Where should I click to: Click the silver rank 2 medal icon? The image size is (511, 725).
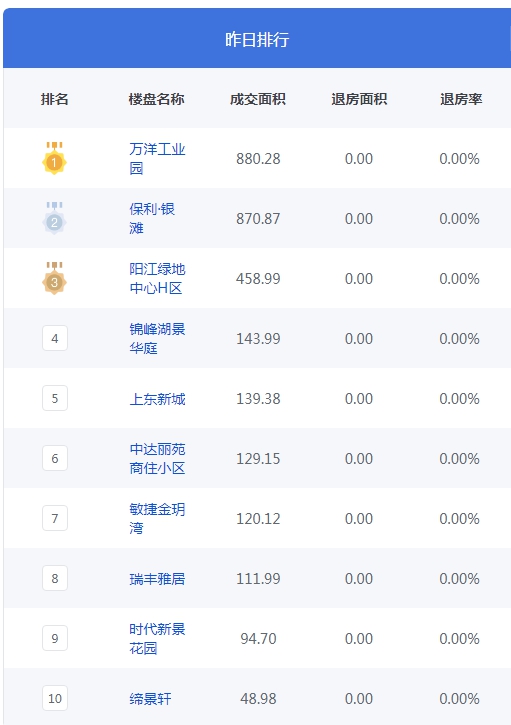pos(55,218)
